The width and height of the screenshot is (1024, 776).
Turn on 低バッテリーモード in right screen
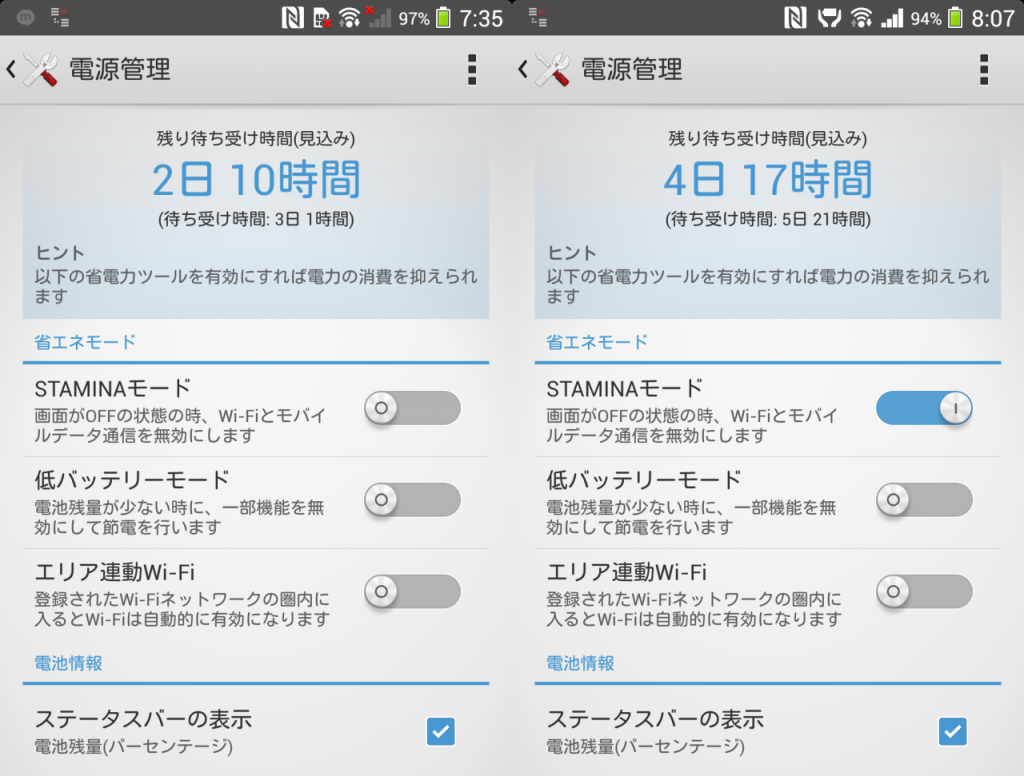click(x=925, y=500)
